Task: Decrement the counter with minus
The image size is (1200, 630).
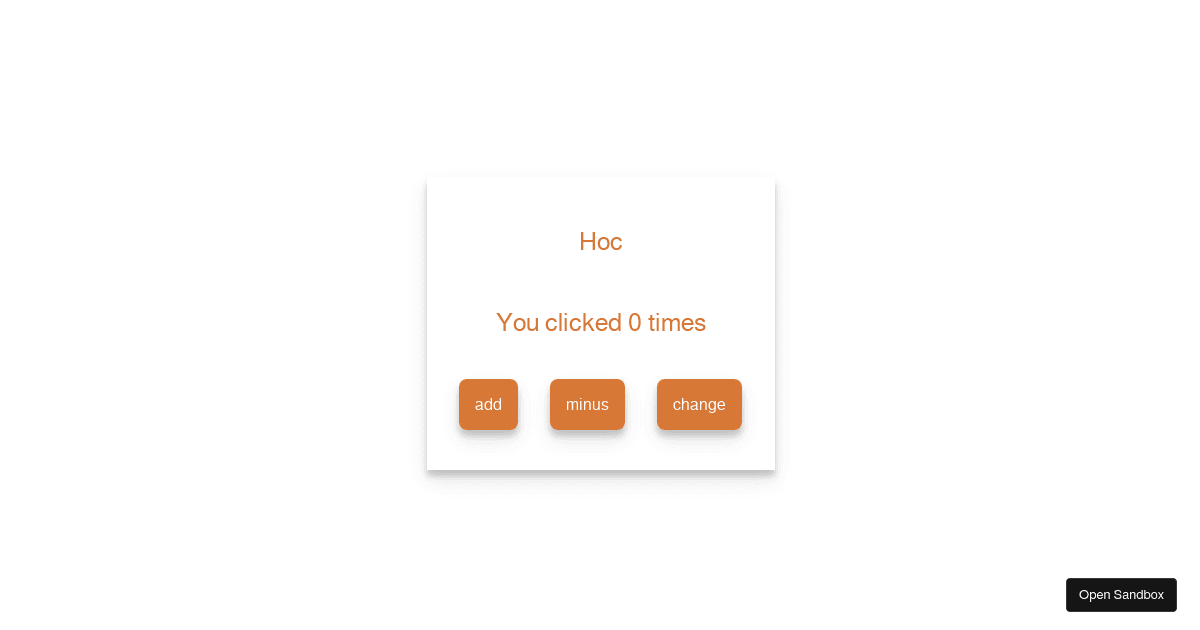Action: (587, 404)
